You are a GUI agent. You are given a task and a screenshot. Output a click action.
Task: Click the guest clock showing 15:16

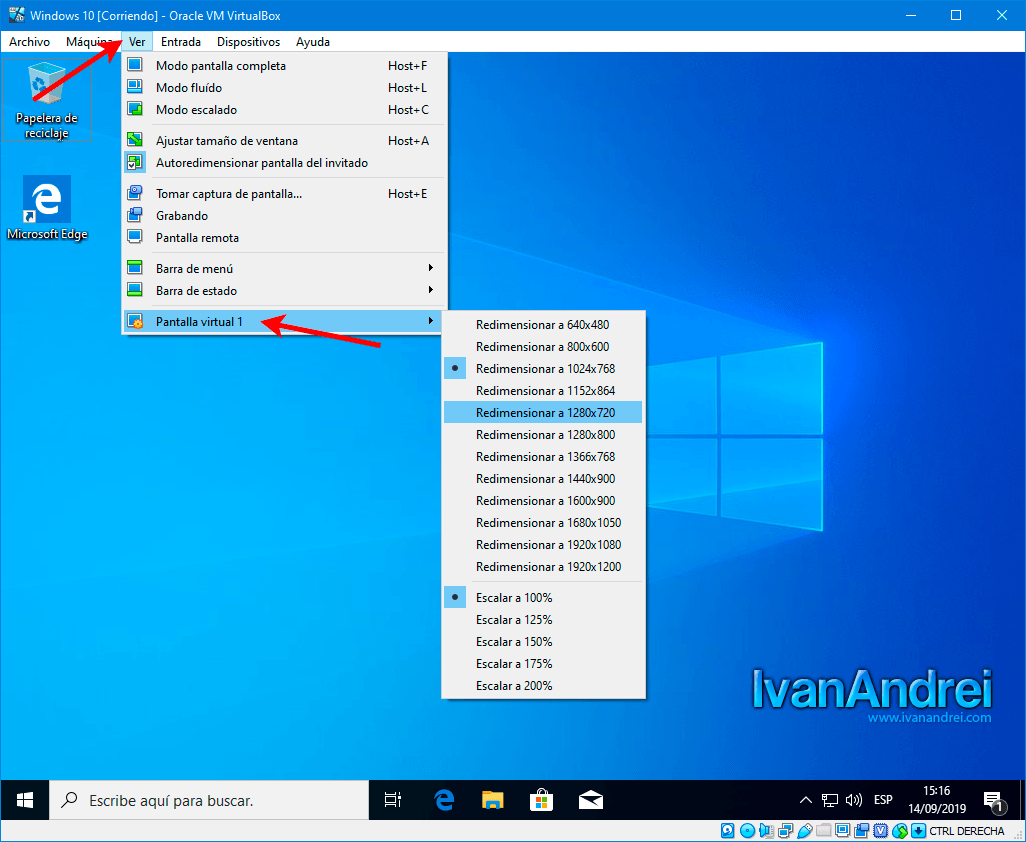click(x=936, y=799)
